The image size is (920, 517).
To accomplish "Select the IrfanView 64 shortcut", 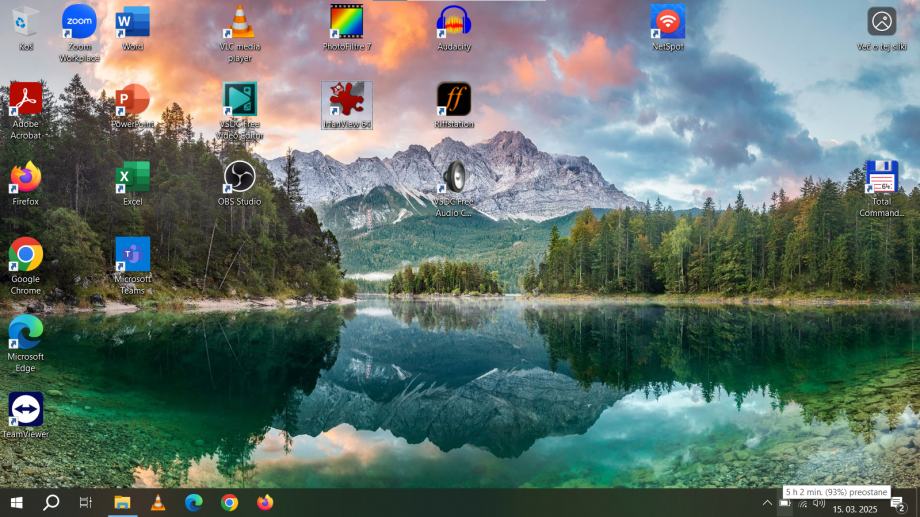I will click(x=347, y=106).
